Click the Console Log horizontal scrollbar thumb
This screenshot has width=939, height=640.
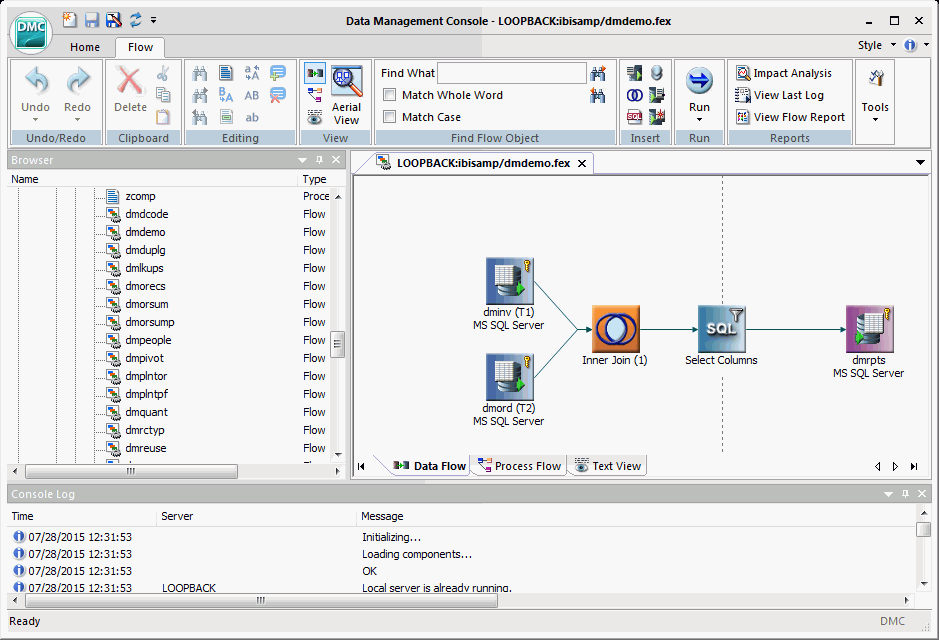[261, 600]
